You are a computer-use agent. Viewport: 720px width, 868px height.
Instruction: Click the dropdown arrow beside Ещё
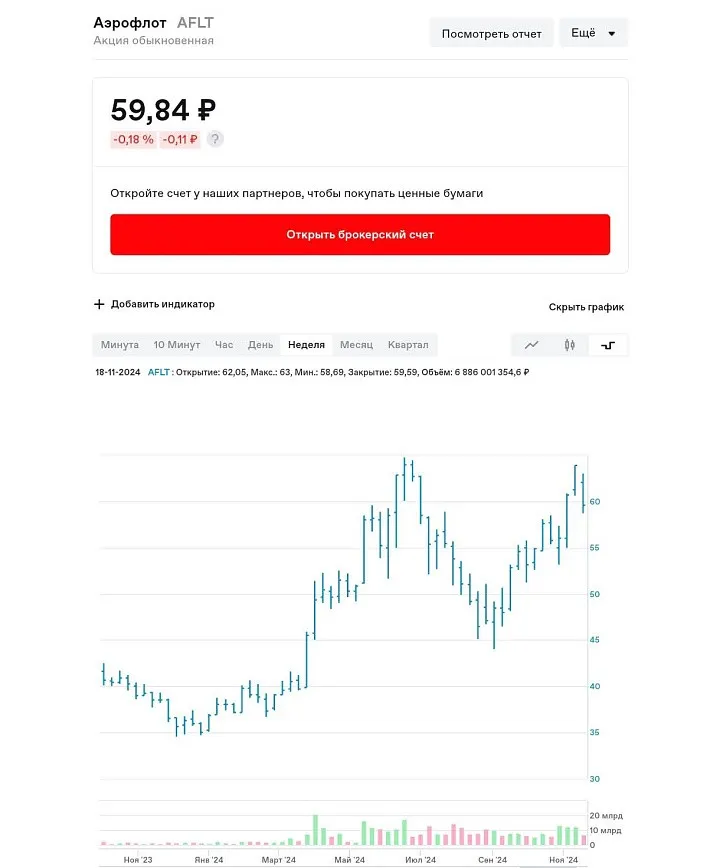coord(612,34)
